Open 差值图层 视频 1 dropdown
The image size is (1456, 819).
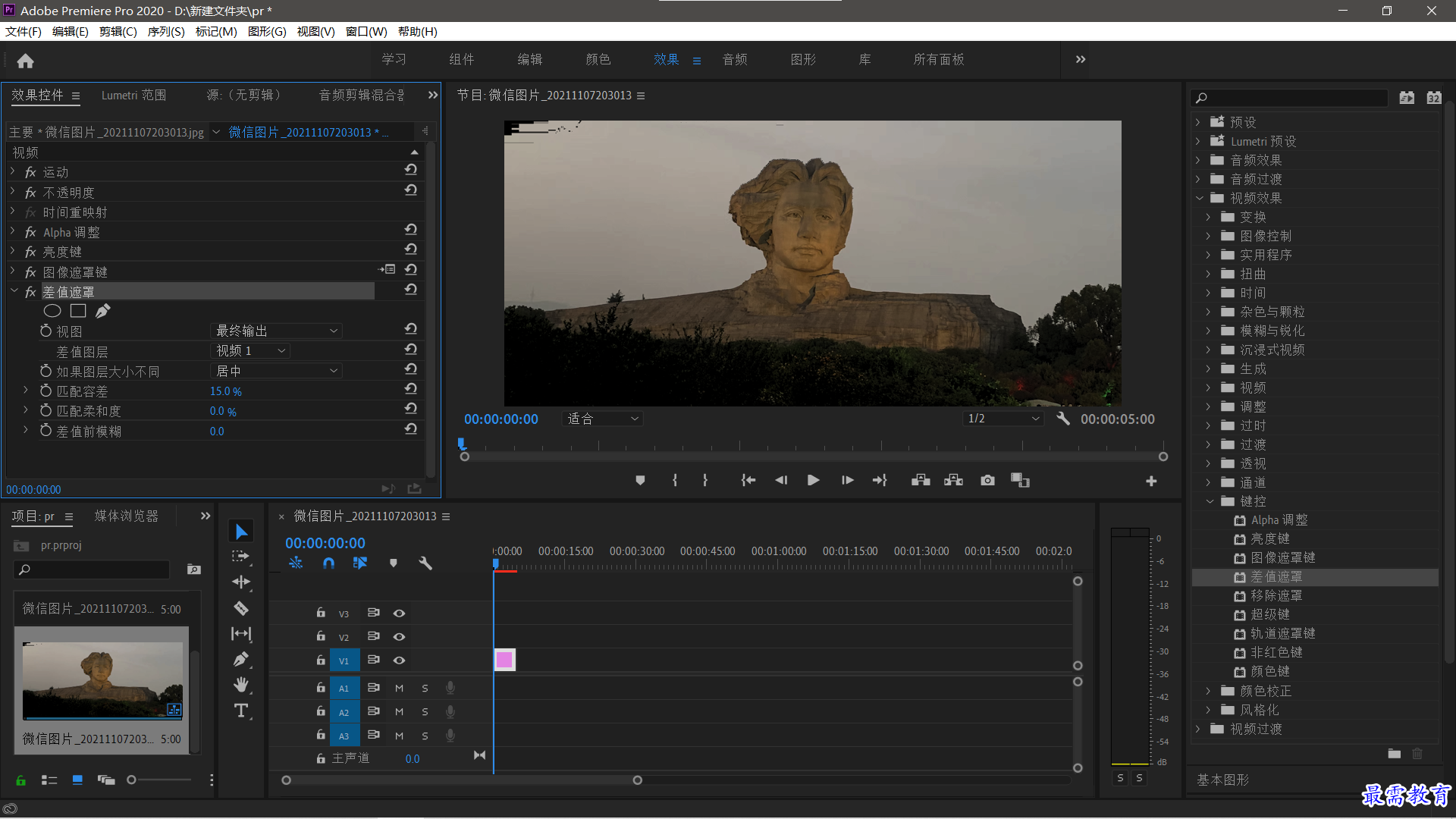pyautogui.click(x=249, y=350)
